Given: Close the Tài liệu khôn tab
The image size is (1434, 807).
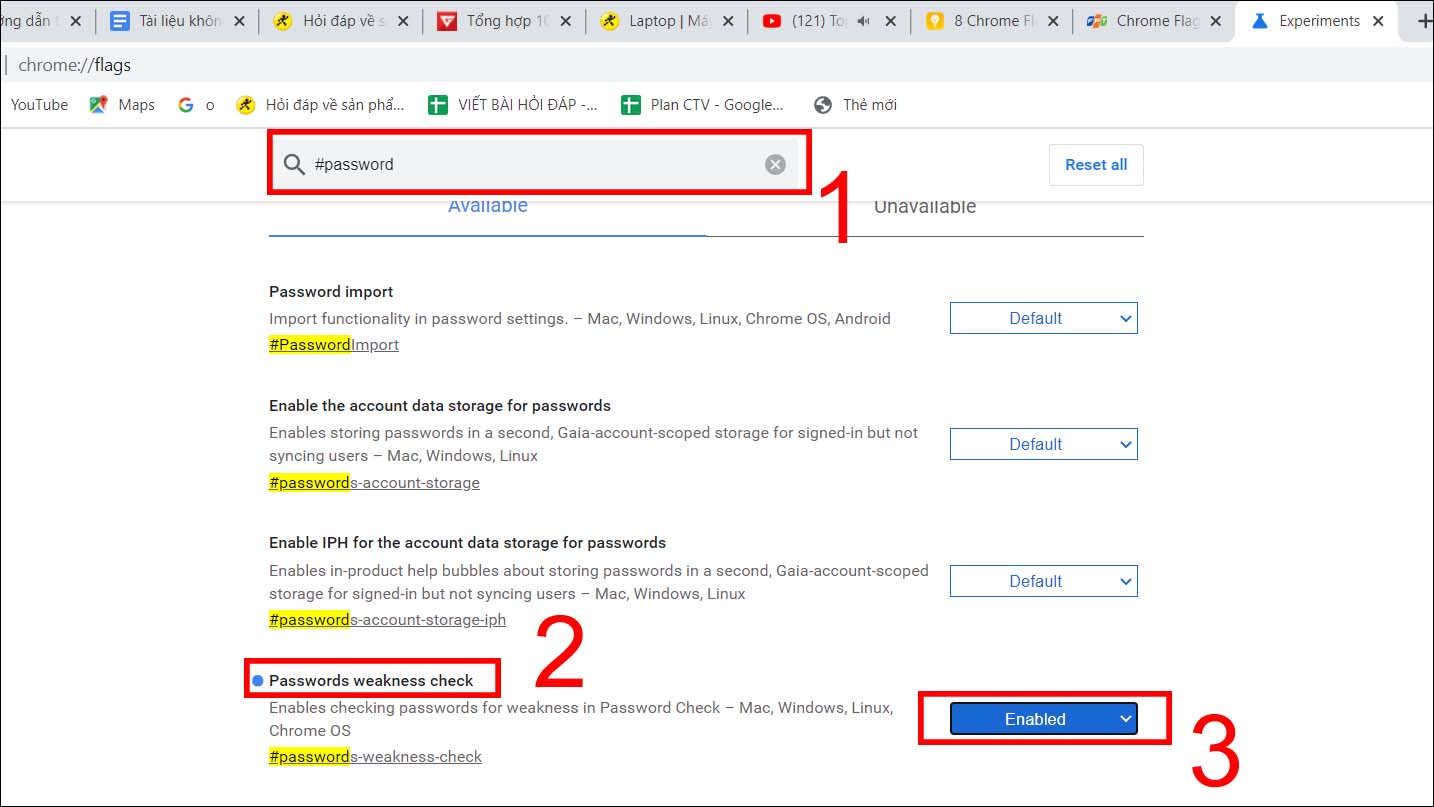Looking at the screenshot, I should 240,21.
